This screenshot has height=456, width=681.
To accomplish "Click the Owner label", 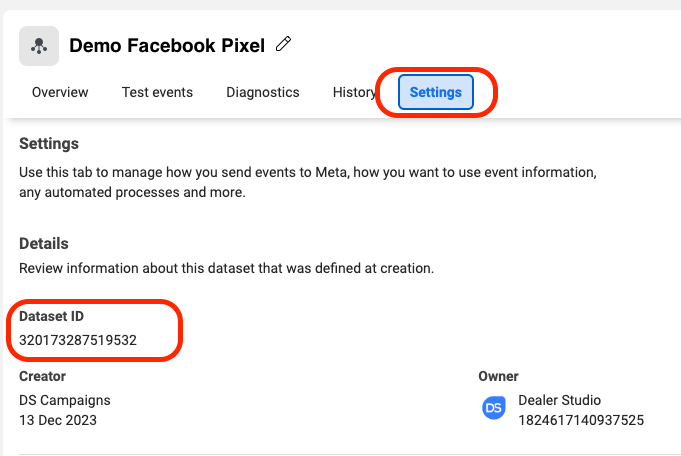I will point(498,376).
